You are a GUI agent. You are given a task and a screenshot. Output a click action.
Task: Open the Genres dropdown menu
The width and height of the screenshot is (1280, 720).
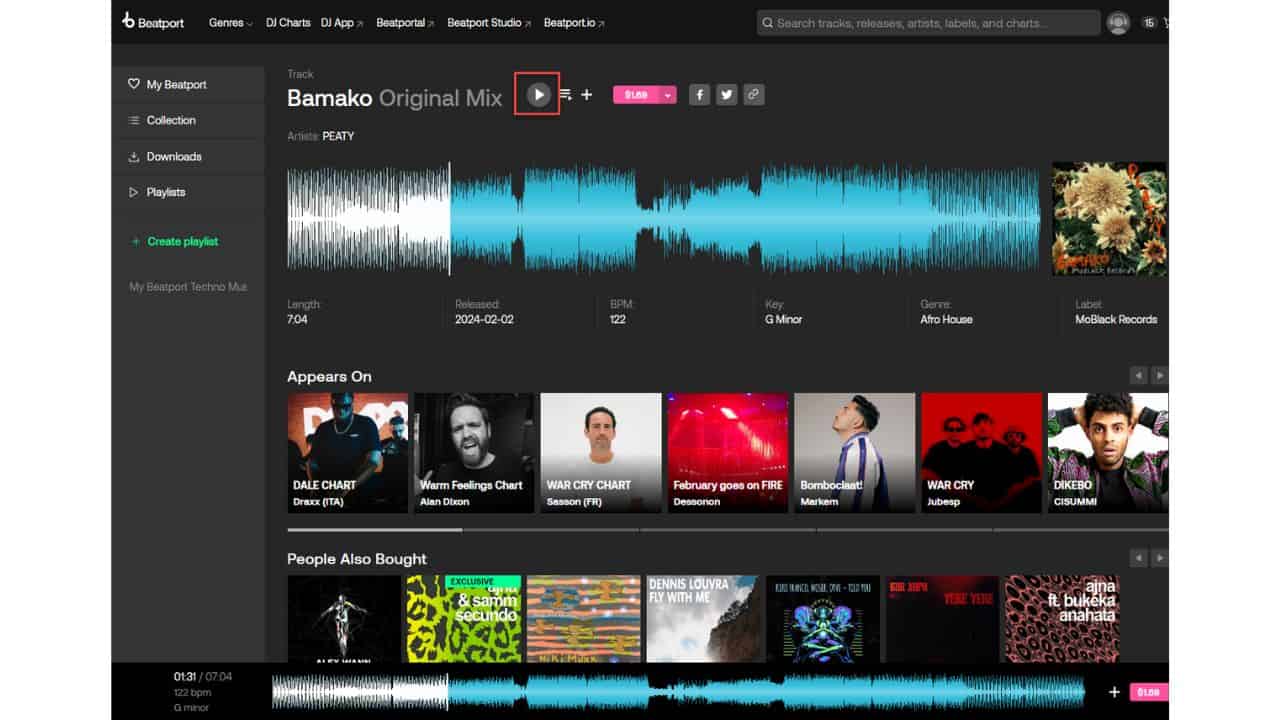pyautogui.click(x=230, y=22)
